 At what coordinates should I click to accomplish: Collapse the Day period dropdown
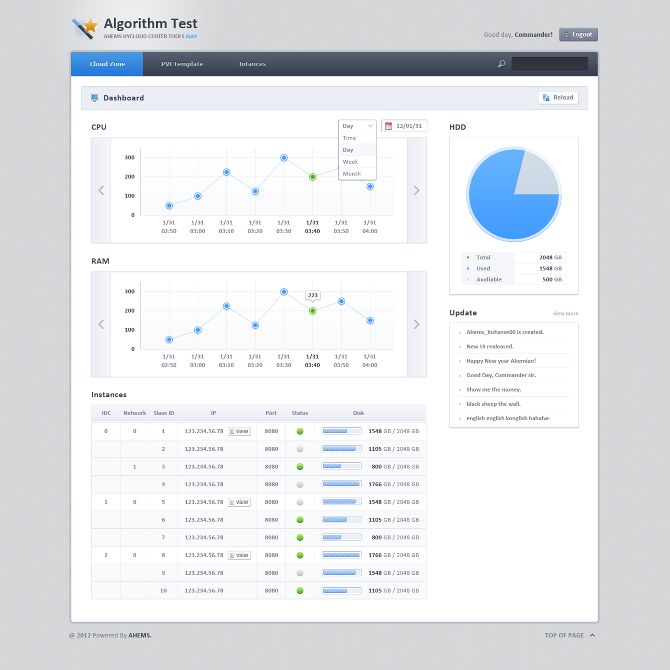pyautogui.click(x=357, y=126)
